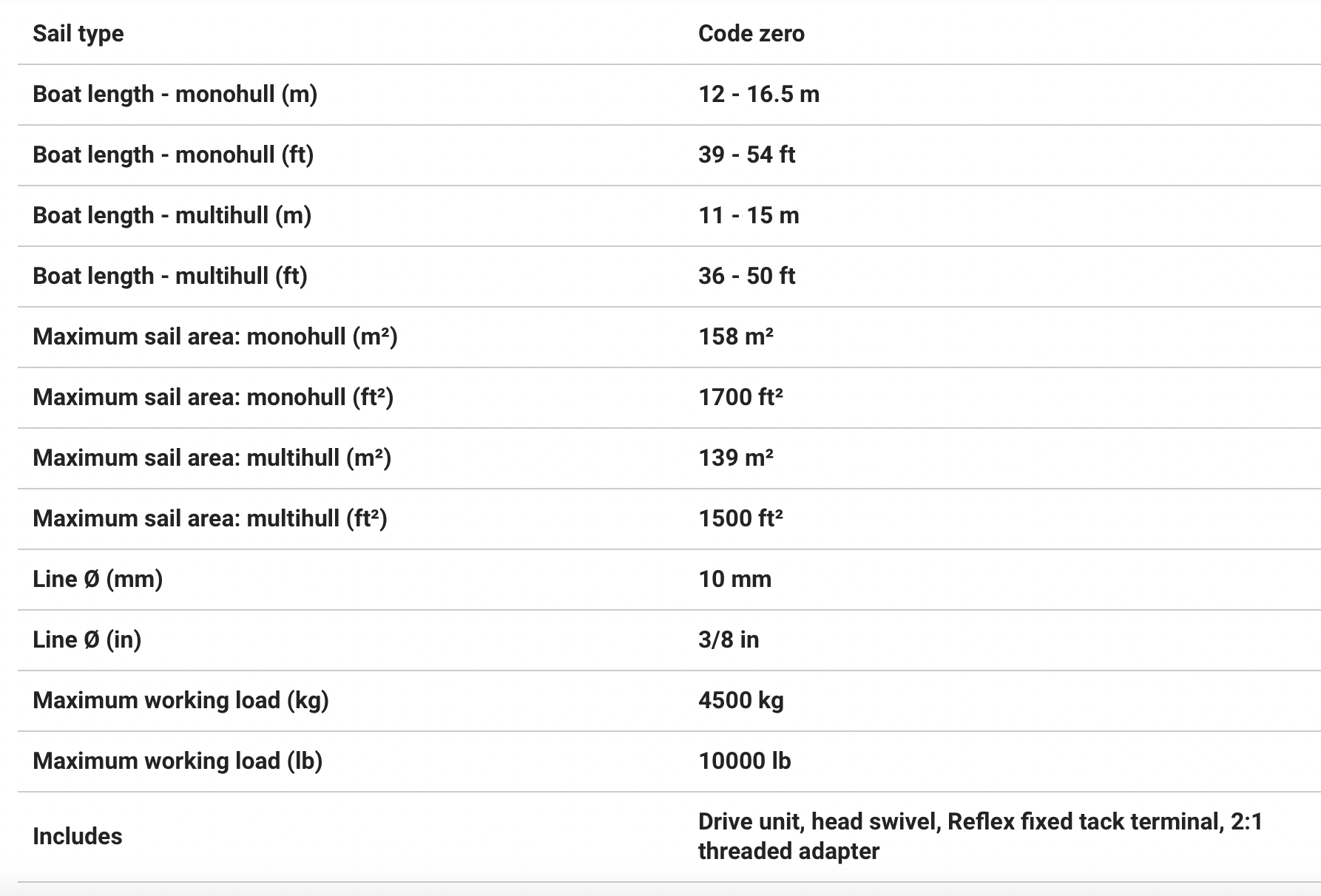Click the "Sail type" row label
The width and height of the screenshot is (1321, 896).
pyautogui.click(x=78, y=34)
